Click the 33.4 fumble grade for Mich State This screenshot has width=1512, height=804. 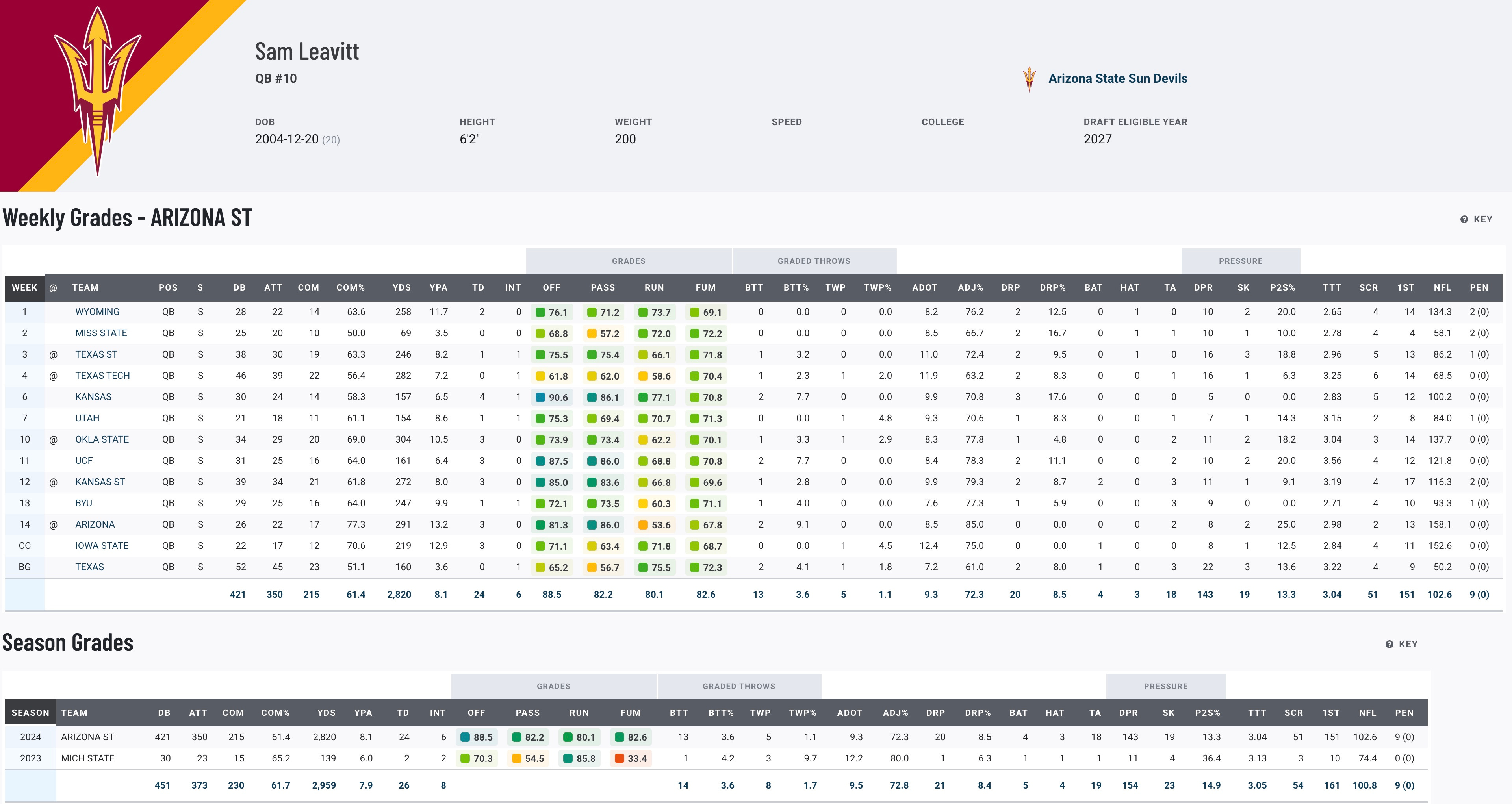[x=631, y=758]
